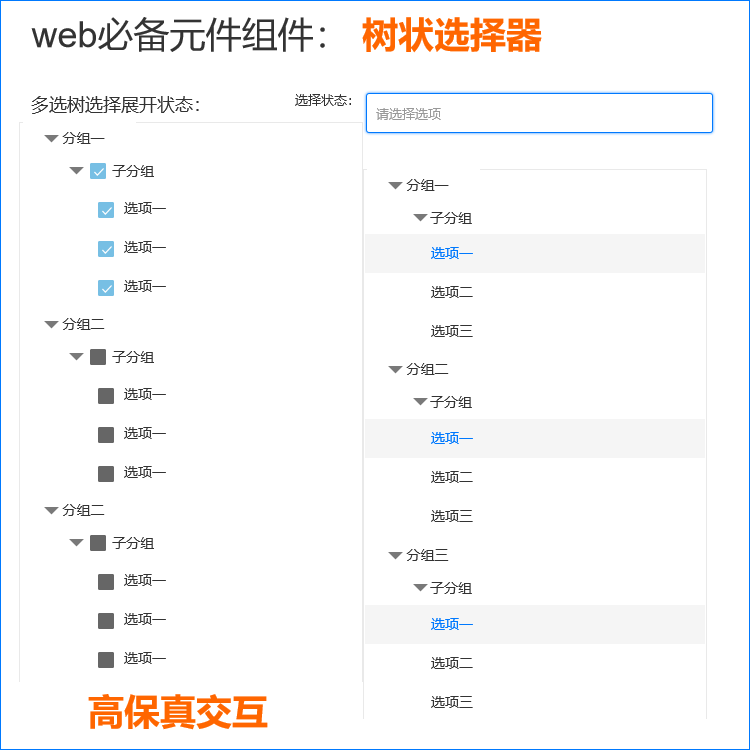Collapse 分组一 in the left multi-select tree
750x750 pixels.
pyautogui.click(x=51, y=139)
